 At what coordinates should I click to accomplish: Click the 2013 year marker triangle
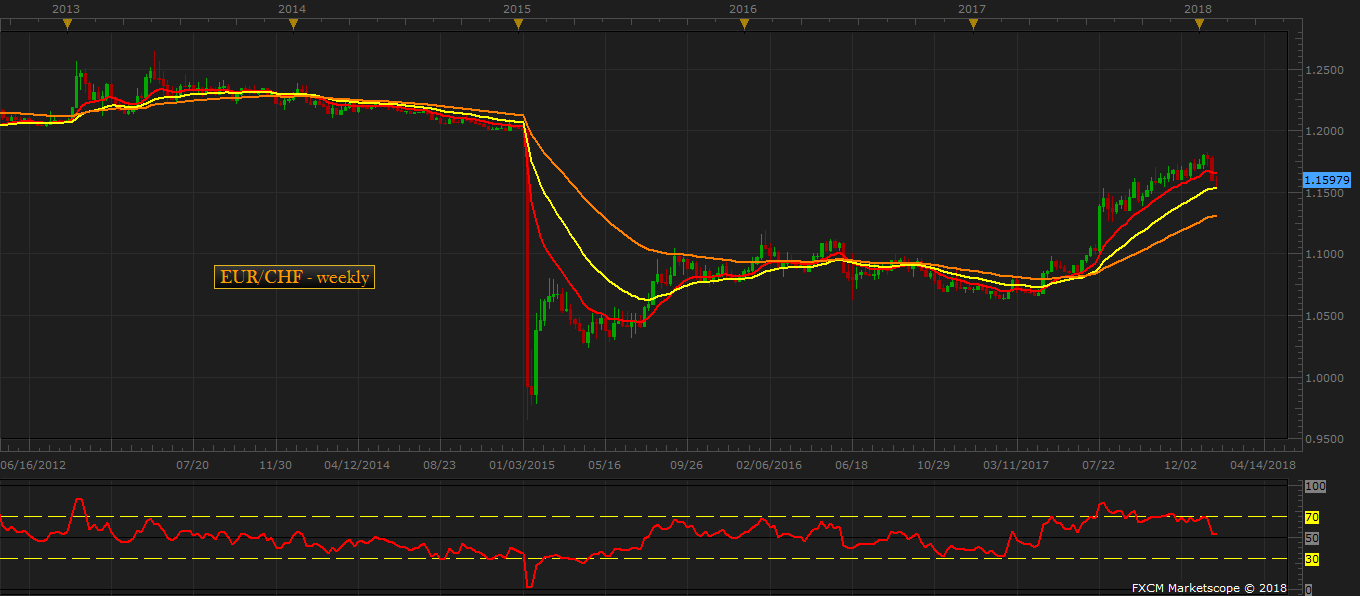click(67, 25)
